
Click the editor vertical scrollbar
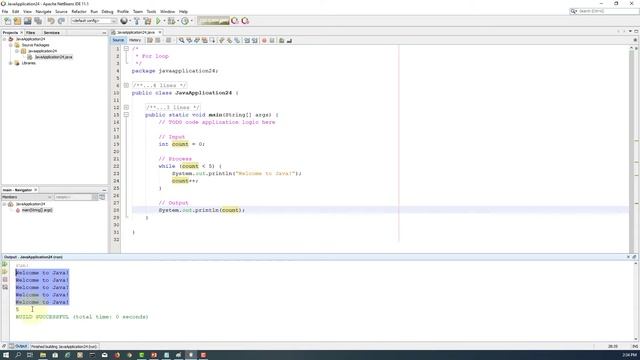coord(631,149)
